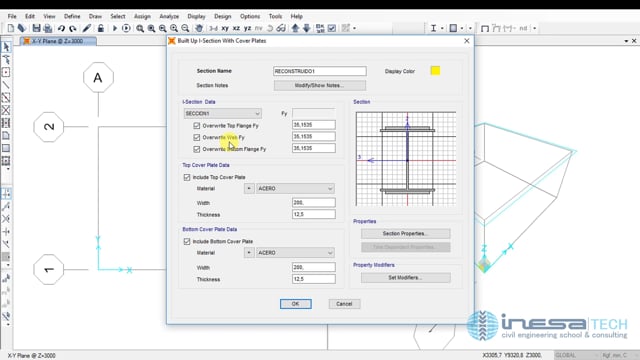The image size is (640, 360).
Task: Click the yellow Display Color swatch
Action: (x=435, y=71)
